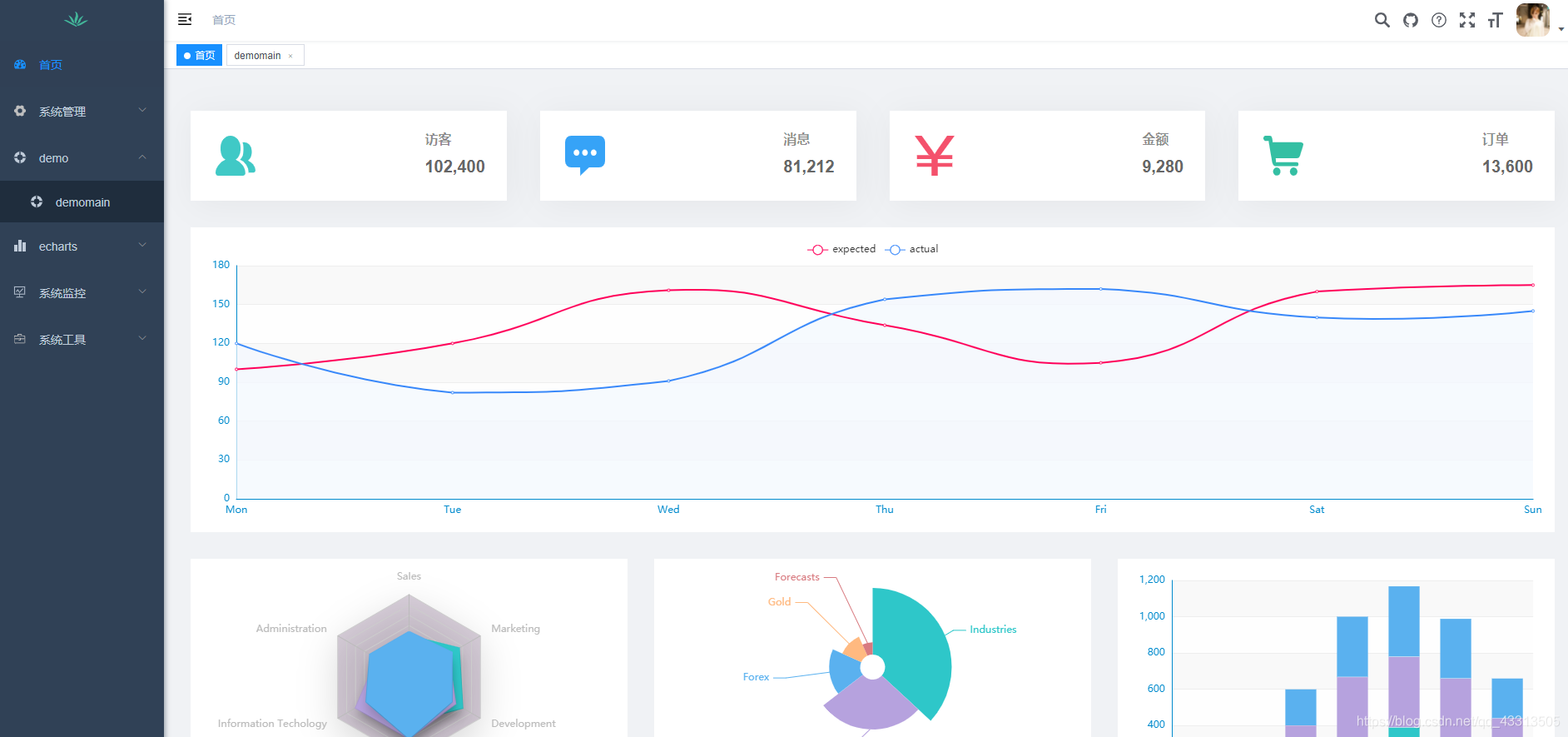The height and width of the screenshot is (737, 1568).
Task: Click the icon beside demomain item
Action: (37, 202)
